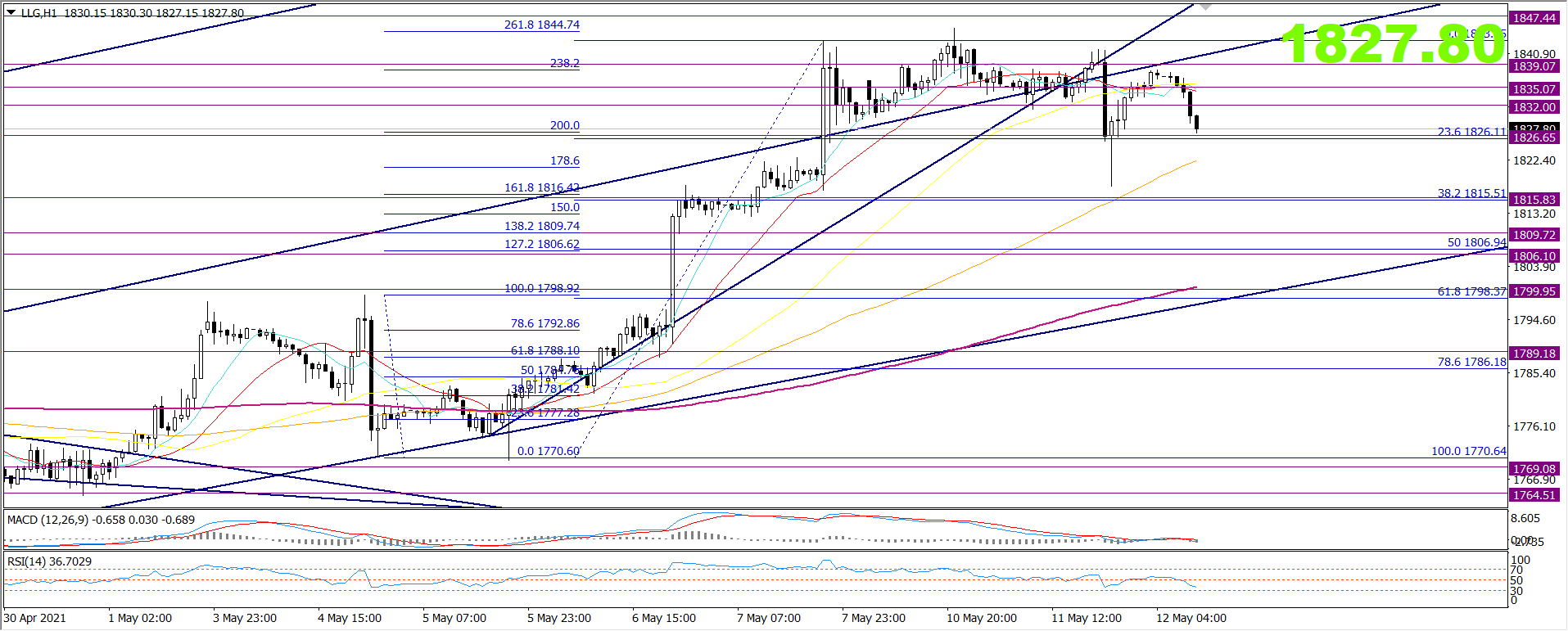Click the 5 May 07:00 time axis label
1568x631 pixels.
454,618
